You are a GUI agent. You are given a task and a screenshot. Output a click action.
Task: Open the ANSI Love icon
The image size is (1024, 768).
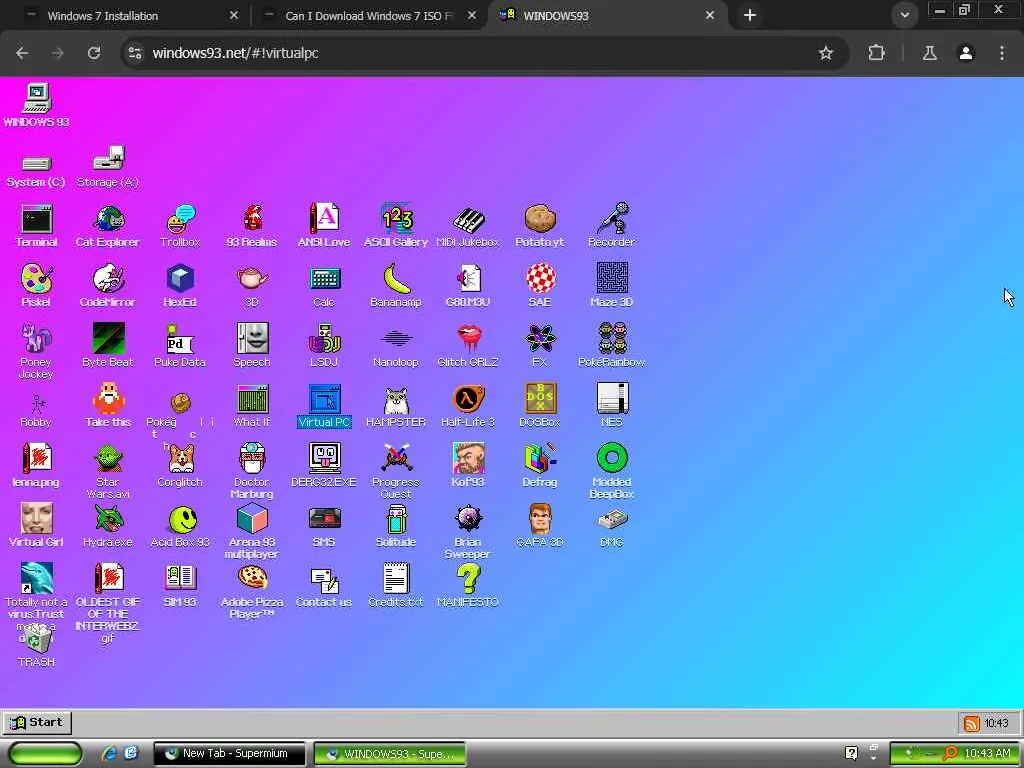(324, 225)
